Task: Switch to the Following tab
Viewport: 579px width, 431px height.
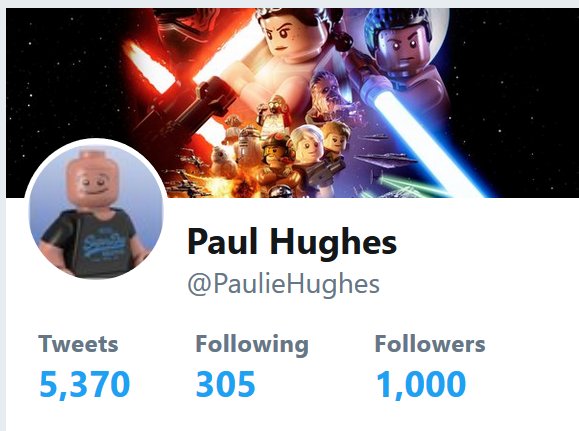Action: point(252,345)
